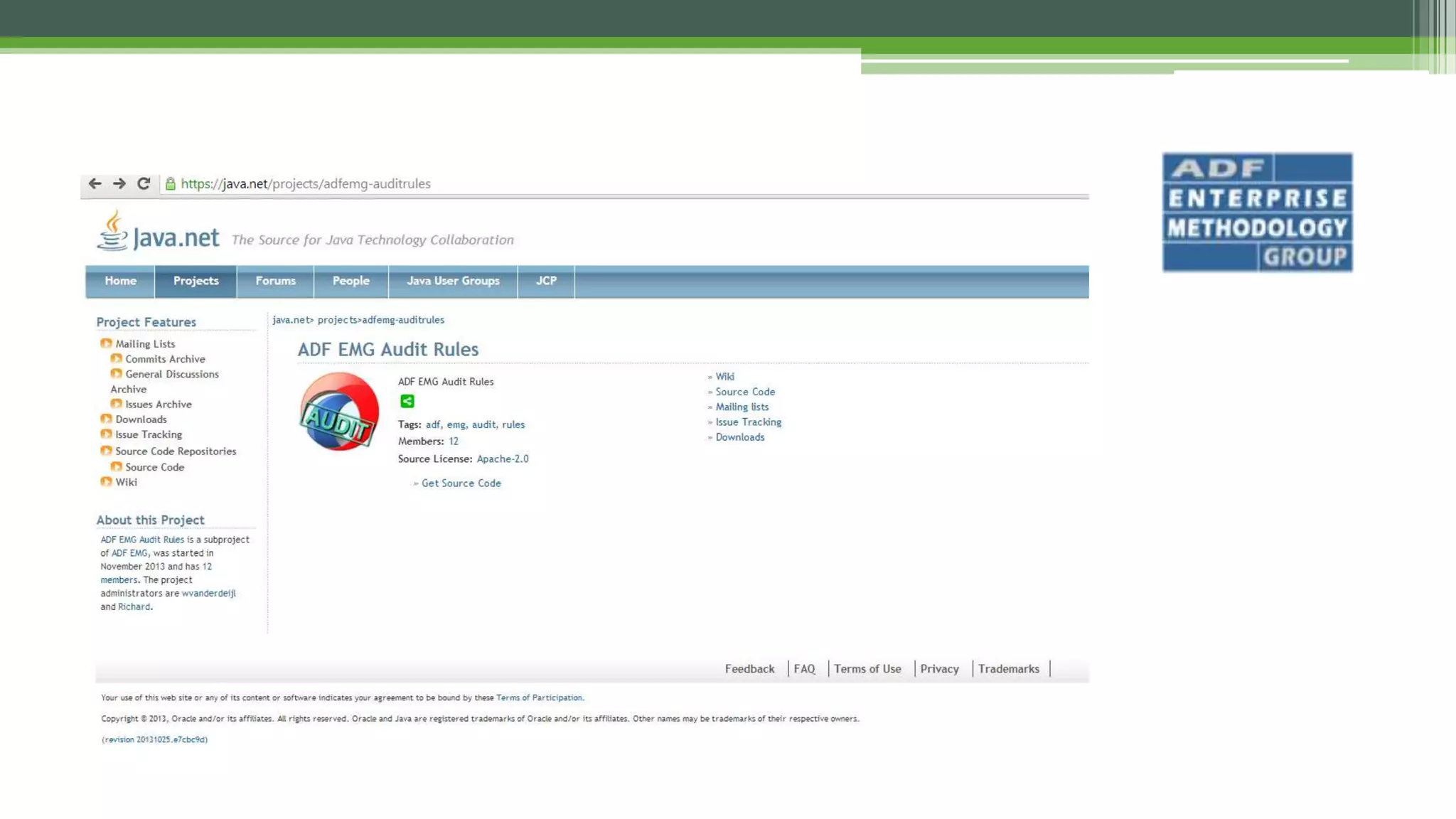Open the round AUDIT project logo
The height and width of the screenshot is (819, 1456).
(339, 412)
